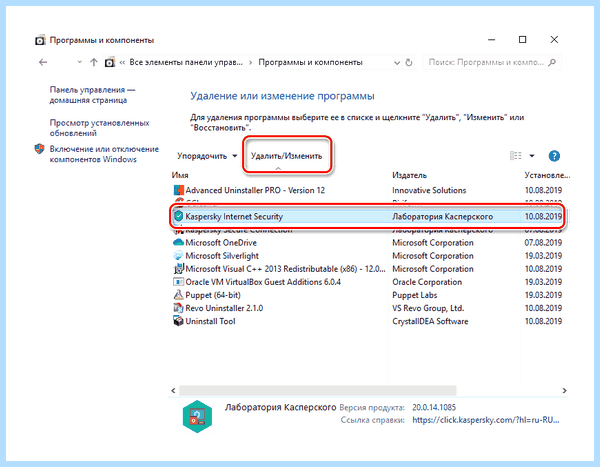600x467 pixels.
Task: Click product version 20.0.14.1085 value
Action: [434, 407]
